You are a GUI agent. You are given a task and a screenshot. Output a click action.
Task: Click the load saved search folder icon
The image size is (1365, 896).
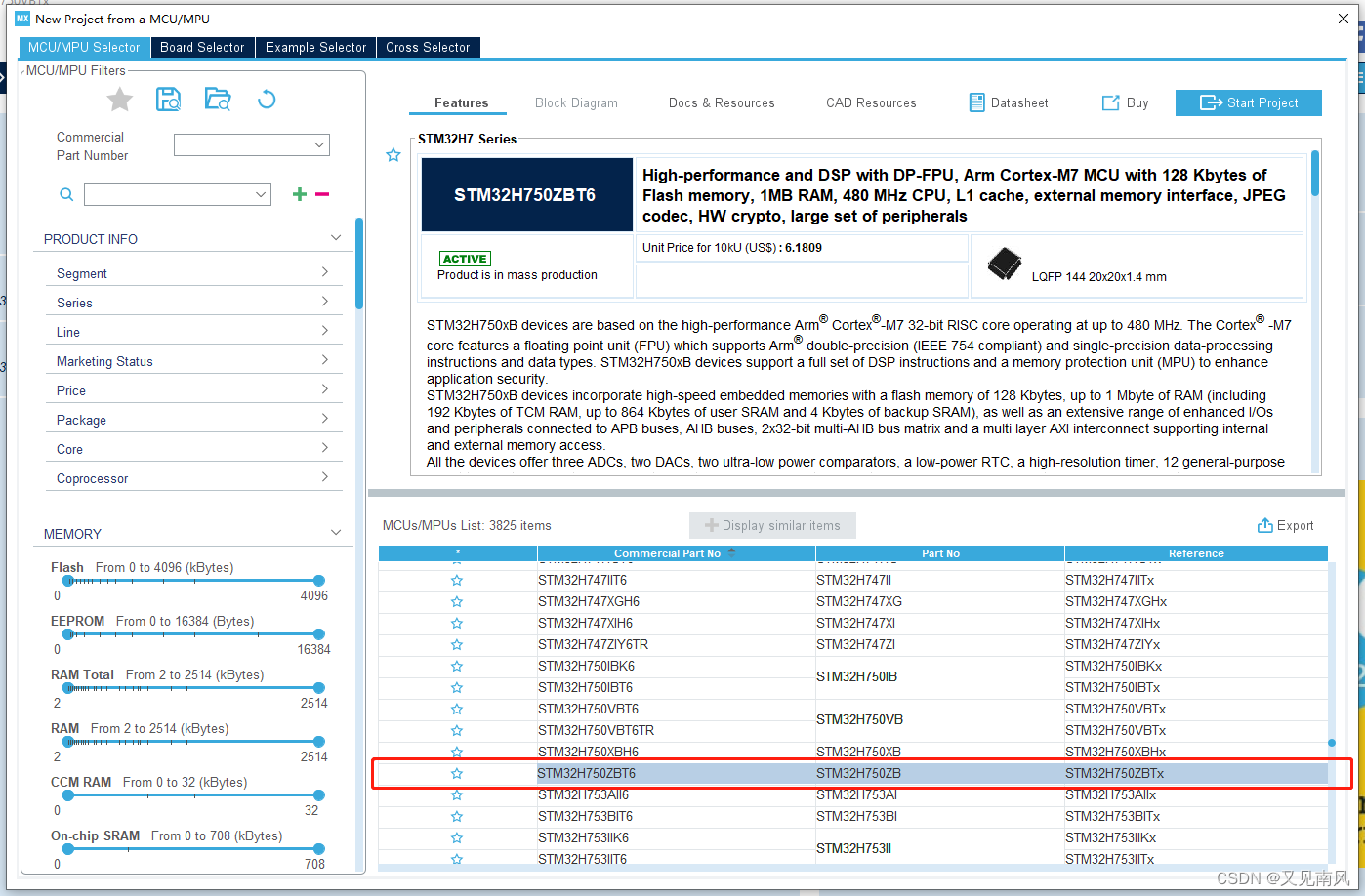pos(218,100)
